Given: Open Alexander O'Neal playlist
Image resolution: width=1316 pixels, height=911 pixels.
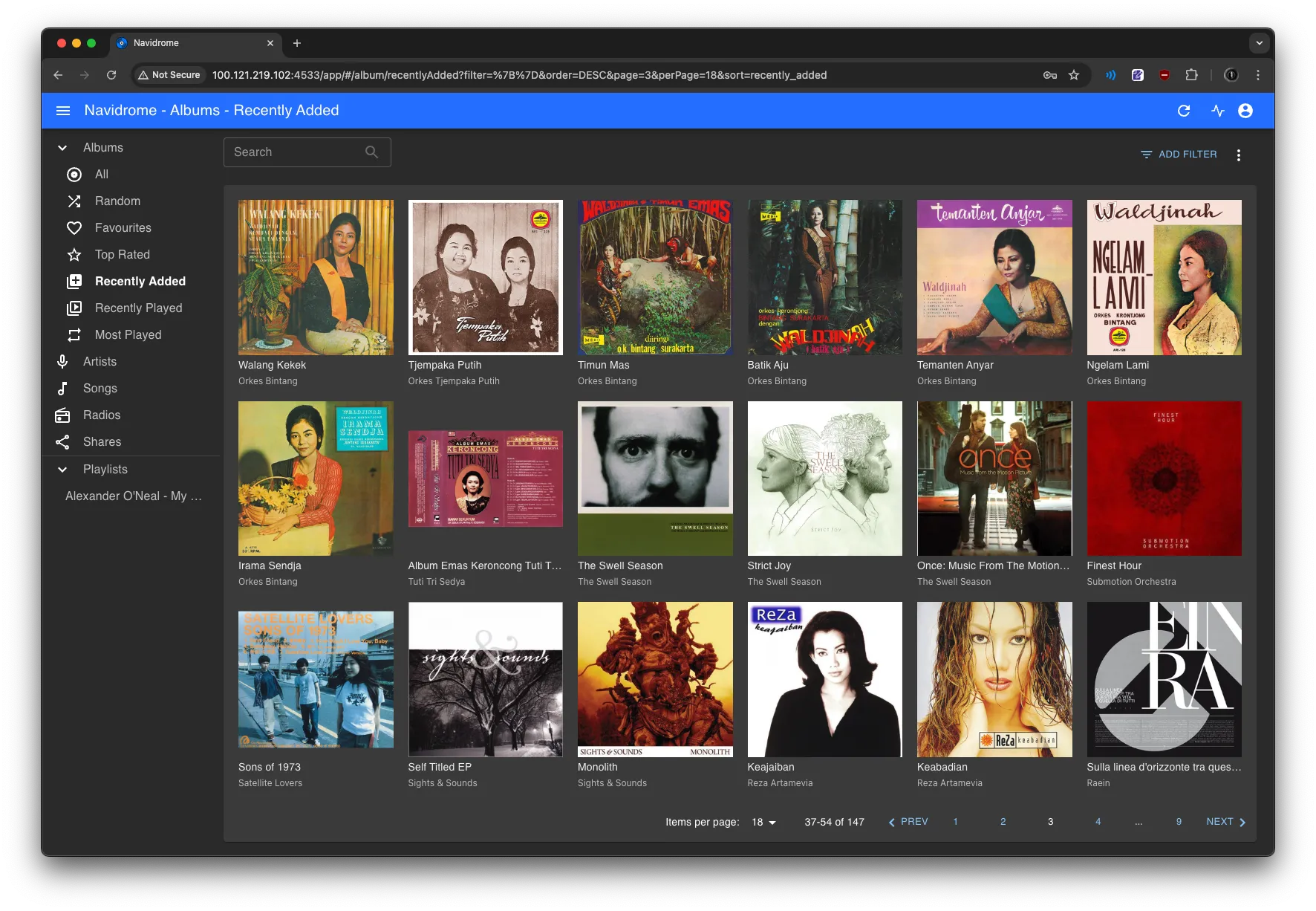Looking at the screenshot, I should (133, 496).
